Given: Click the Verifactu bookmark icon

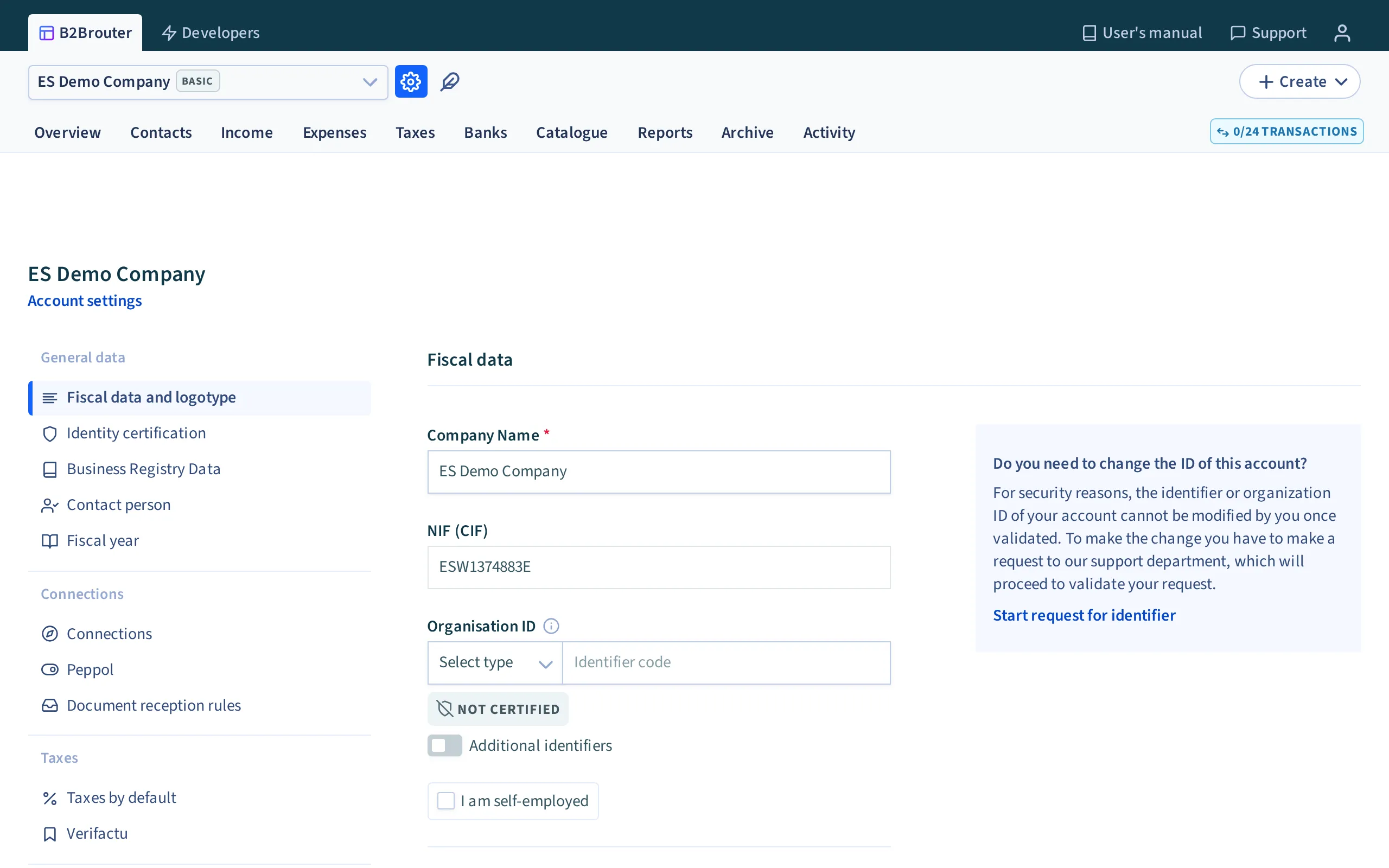Looking at the screenshot, I should pyautogui.click(x=50, y=834).
